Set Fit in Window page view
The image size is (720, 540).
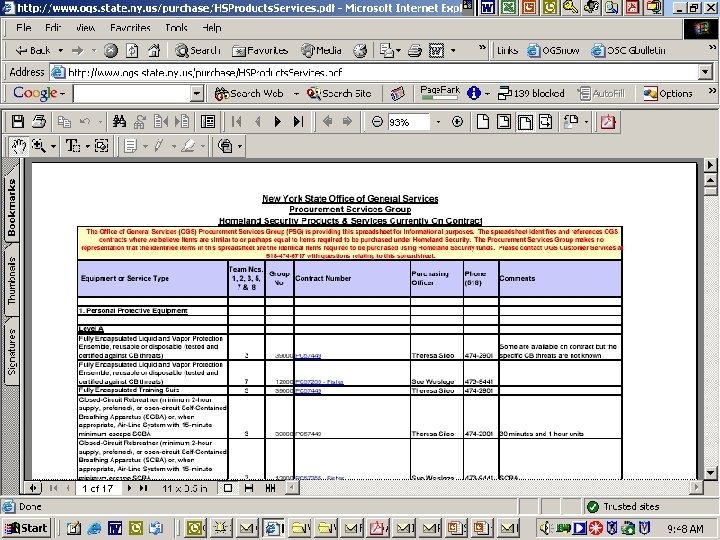click(x=504, y=122)
